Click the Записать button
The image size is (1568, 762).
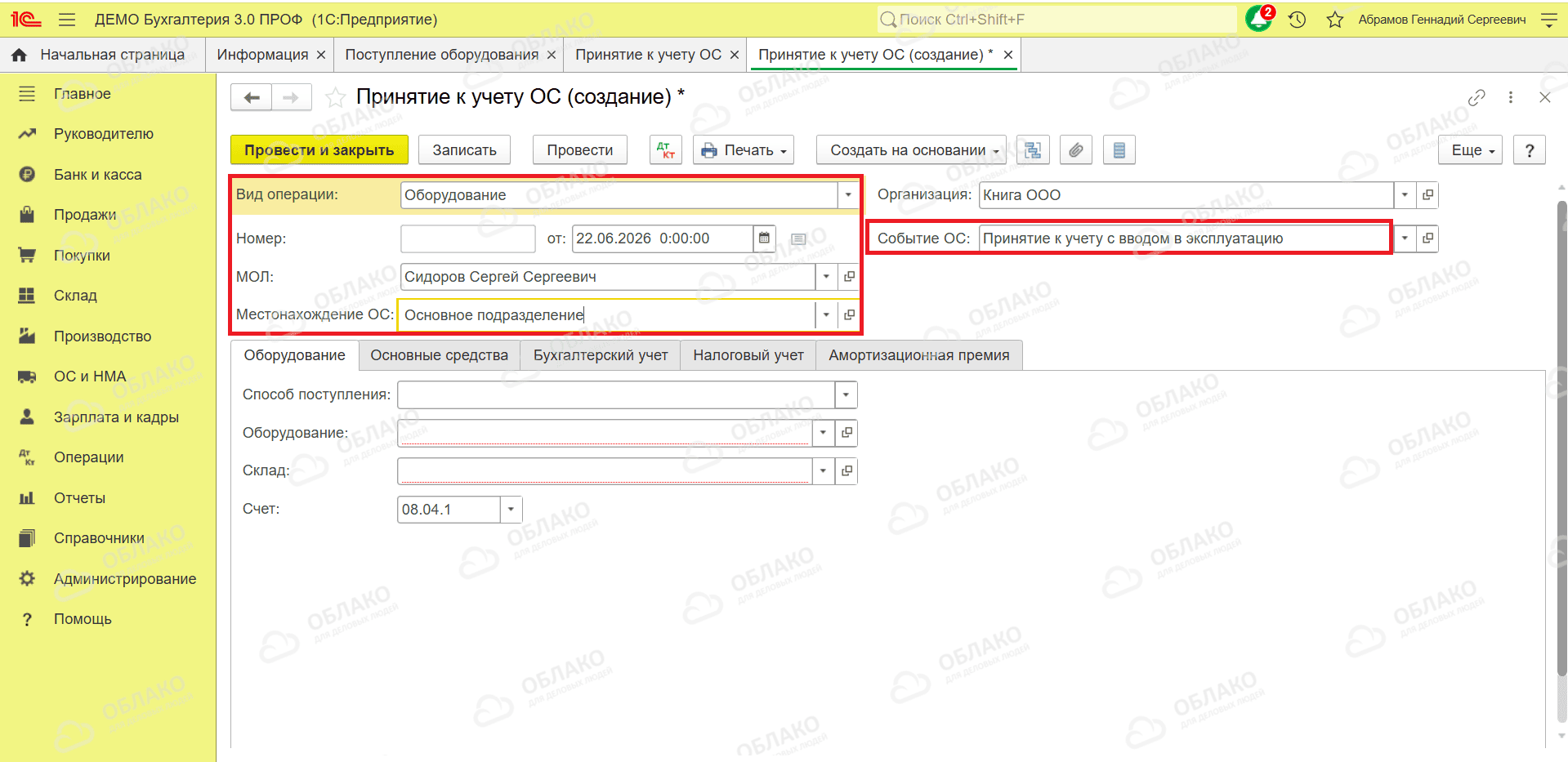click(465, 150)
